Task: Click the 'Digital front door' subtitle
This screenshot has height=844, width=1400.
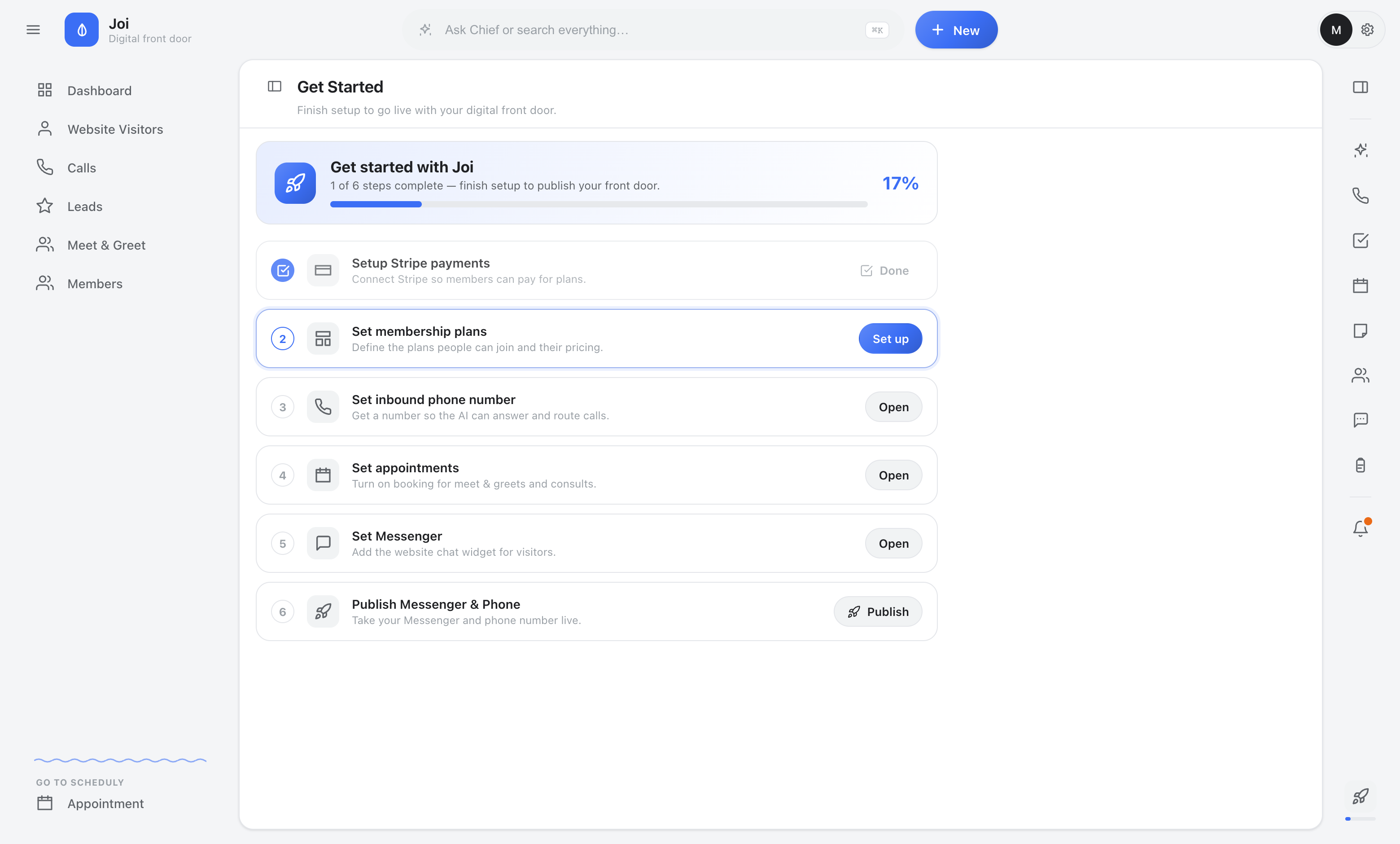Action: pyautogui.click(x=150, y=39)
